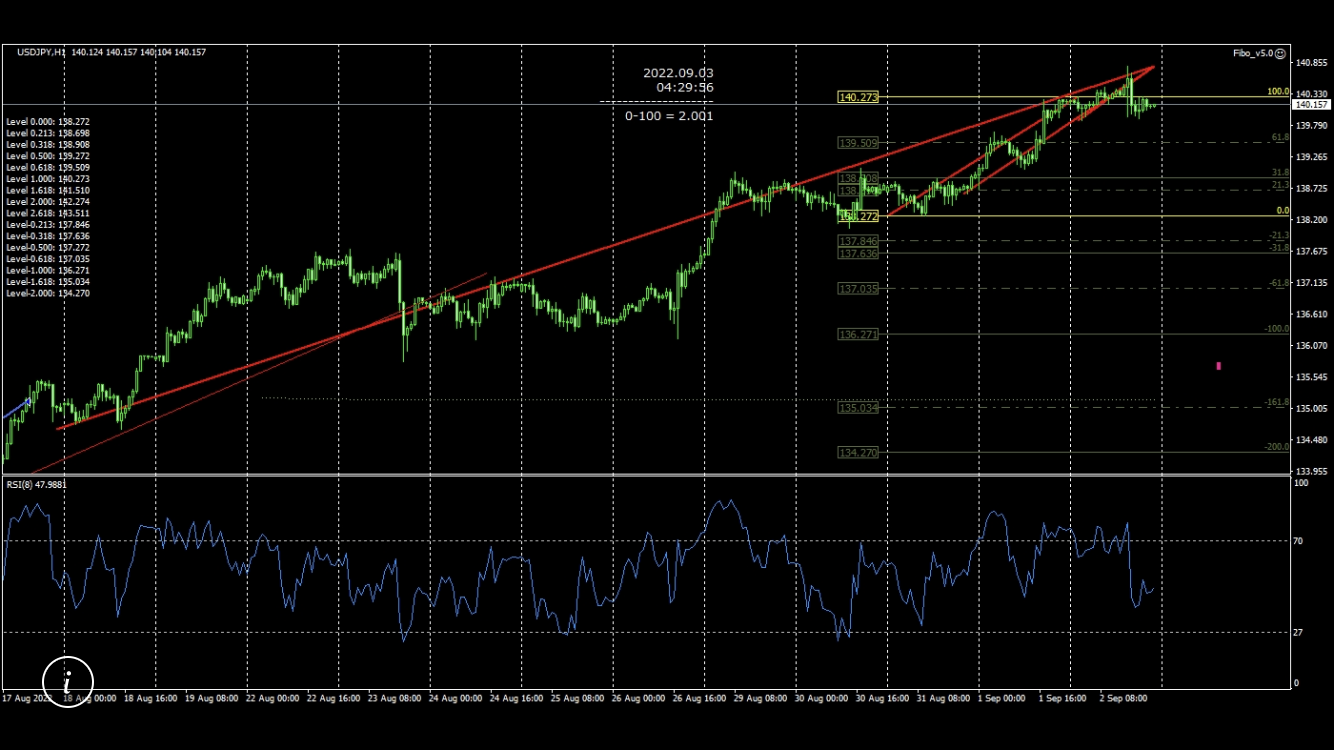Click the 0.0 Fibonacci percent label
Viewport: 1334px width, 750px height.
tap(1283, 211)
